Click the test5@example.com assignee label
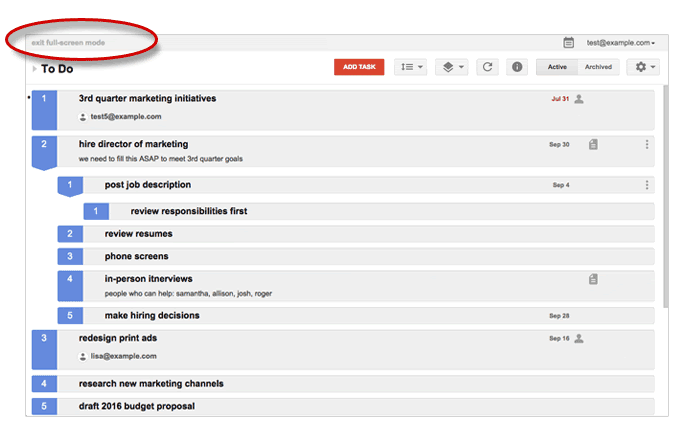674x448 pixels. pos(126,117)
